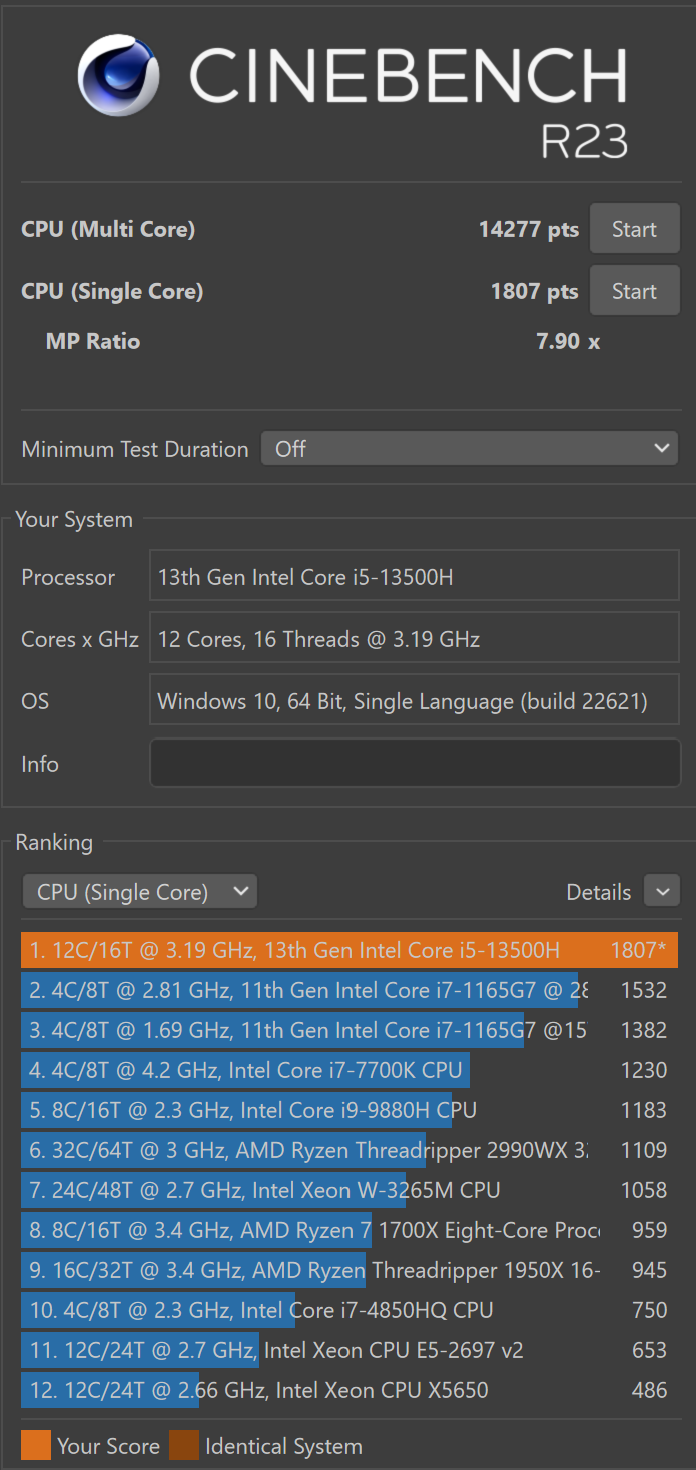Click the Details label in Ranking
Image resolution: width=696 pixels, height=1470 pixels.
[x=599, y=892]
